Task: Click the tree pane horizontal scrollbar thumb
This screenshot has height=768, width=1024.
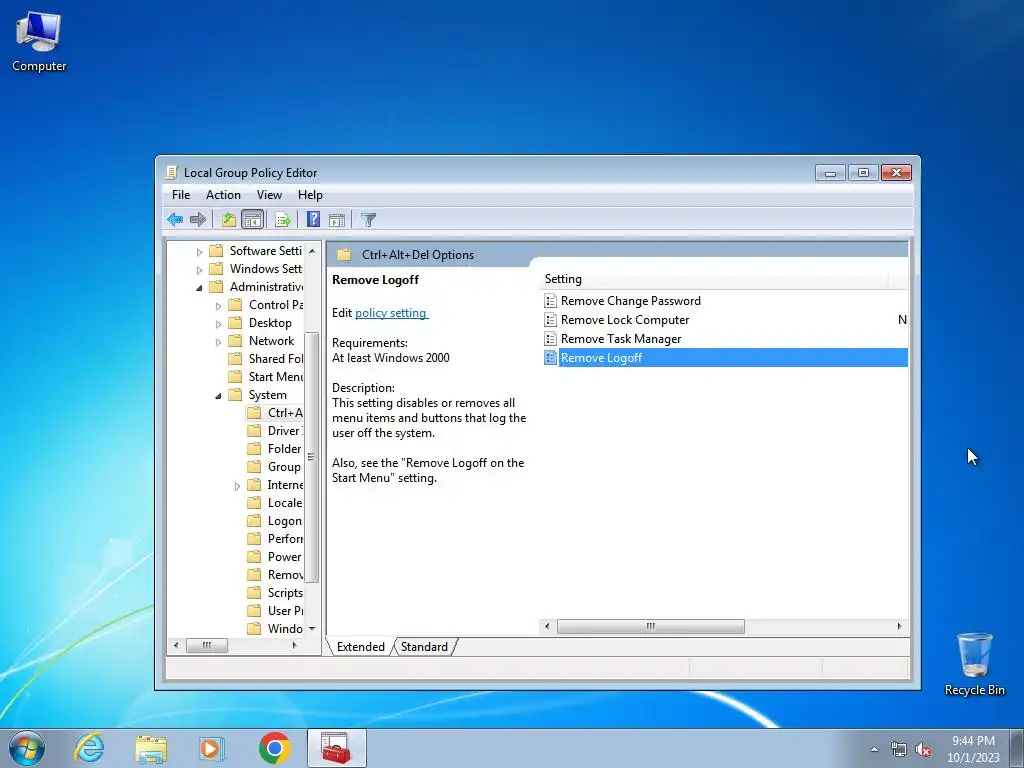Action: coord(207,645)
